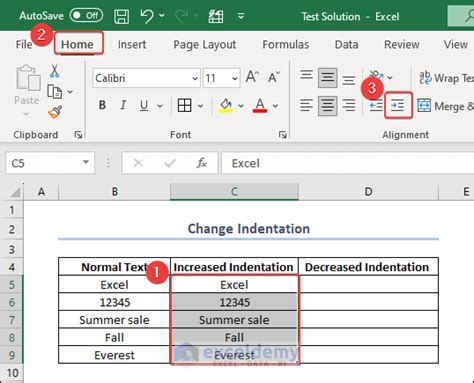Click the Undo arrow icon
Image resolution: width=474 pixels, height=383 pixels.
(x=147, y=16)
